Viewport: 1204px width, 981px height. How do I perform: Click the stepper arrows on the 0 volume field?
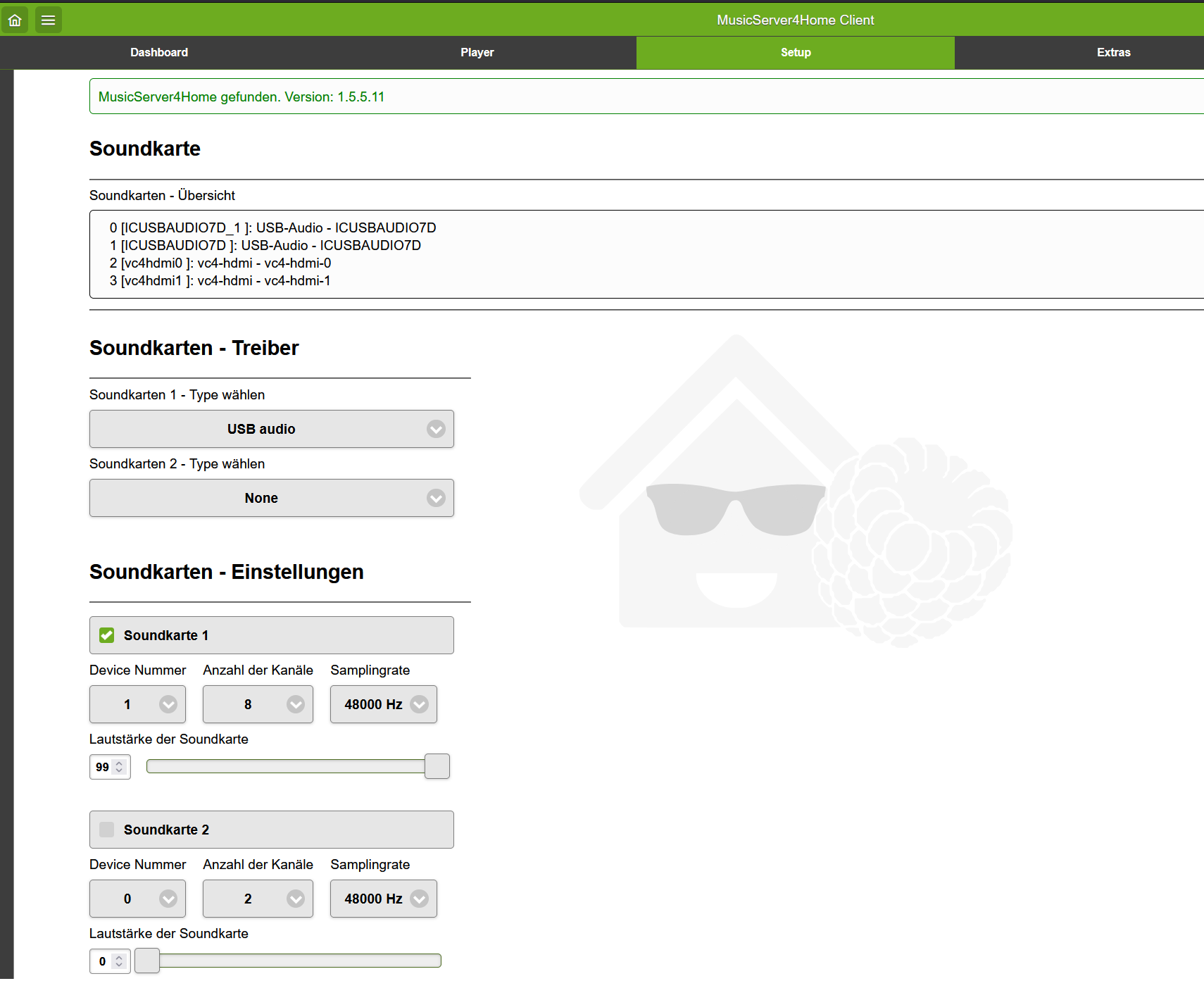[119, 961]
